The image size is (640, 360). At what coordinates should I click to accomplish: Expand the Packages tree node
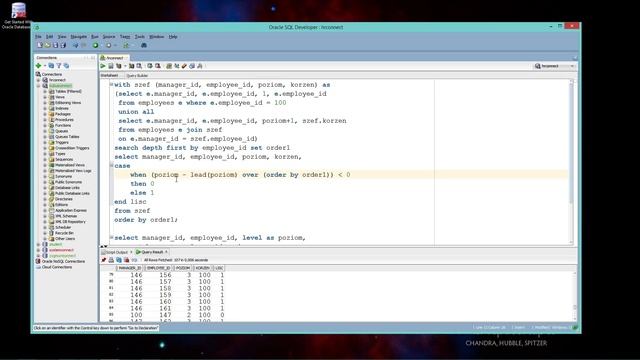tap(45, 114)
